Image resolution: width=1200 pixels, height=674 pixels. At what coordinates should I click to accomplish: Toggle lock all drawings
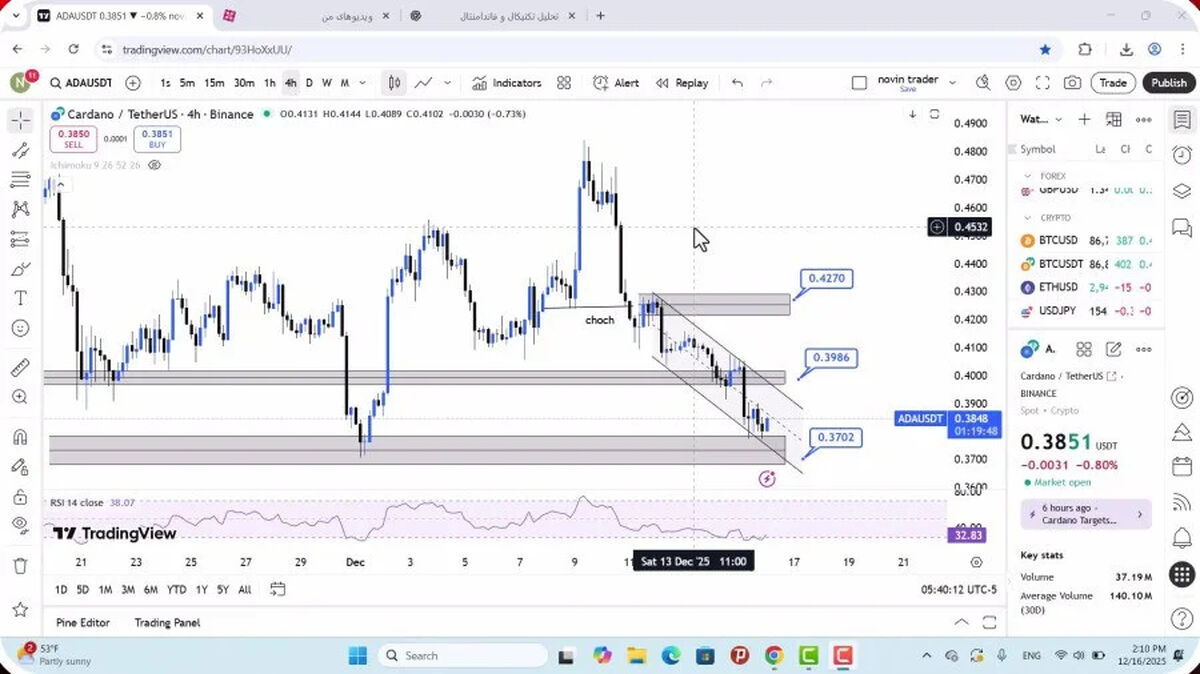pyautogui.click(x=20, y=496)
